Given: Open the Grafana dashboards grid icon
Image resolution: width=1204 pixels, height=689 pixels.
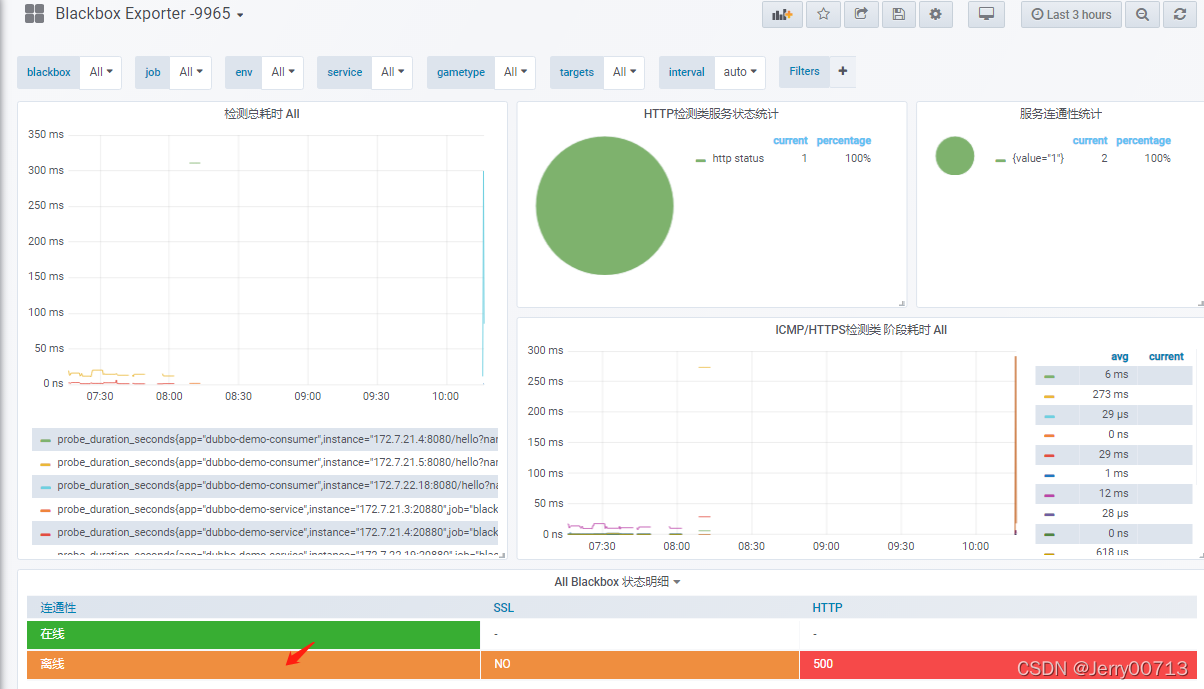Looking at the screenshot, I should point(34,14).
